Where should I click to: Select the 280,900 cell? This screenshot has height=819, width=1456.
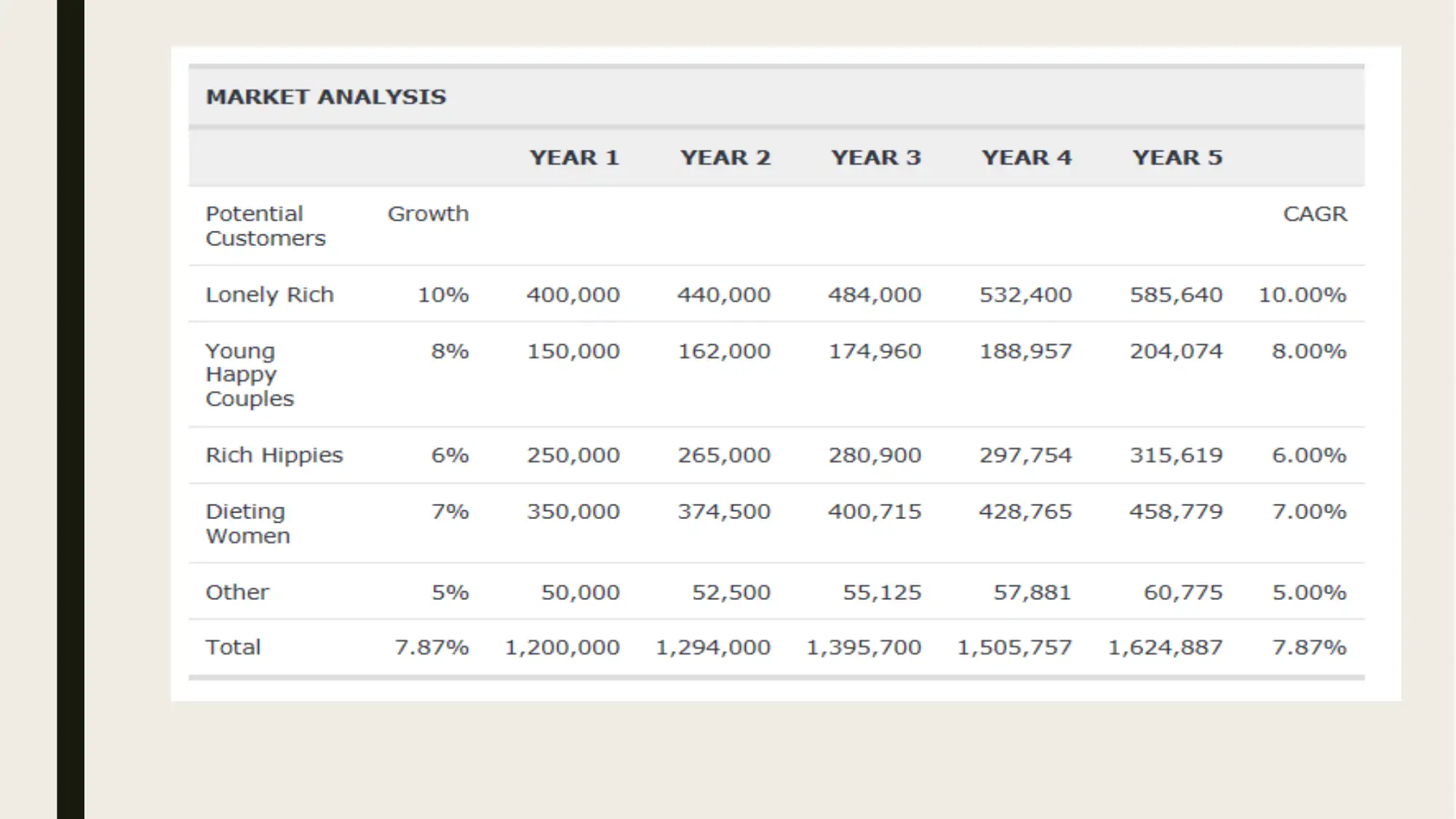point(875,455)
